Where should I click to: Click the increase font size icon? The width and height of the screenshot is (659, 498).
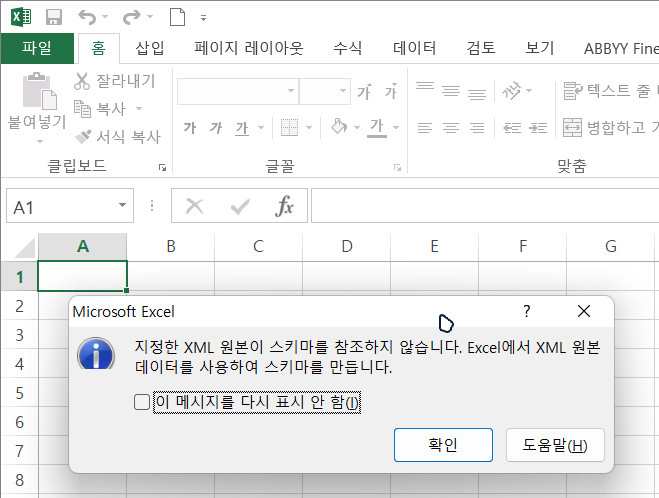(364, 91)
